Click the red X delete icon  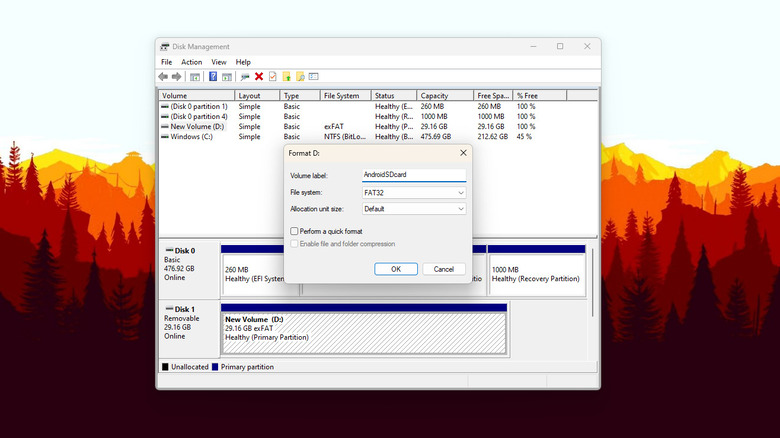[259, 76]
